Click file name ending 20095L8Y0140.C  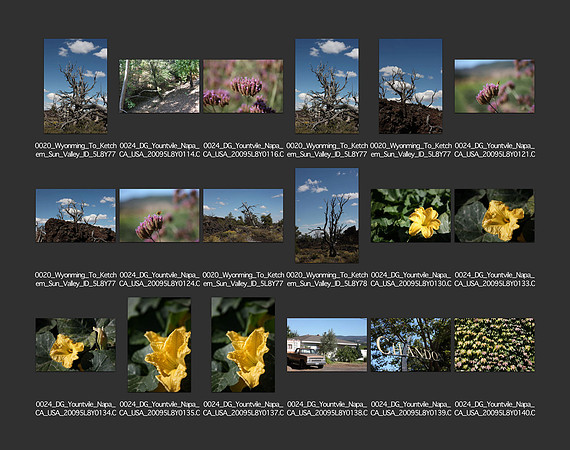pos(494,408)
